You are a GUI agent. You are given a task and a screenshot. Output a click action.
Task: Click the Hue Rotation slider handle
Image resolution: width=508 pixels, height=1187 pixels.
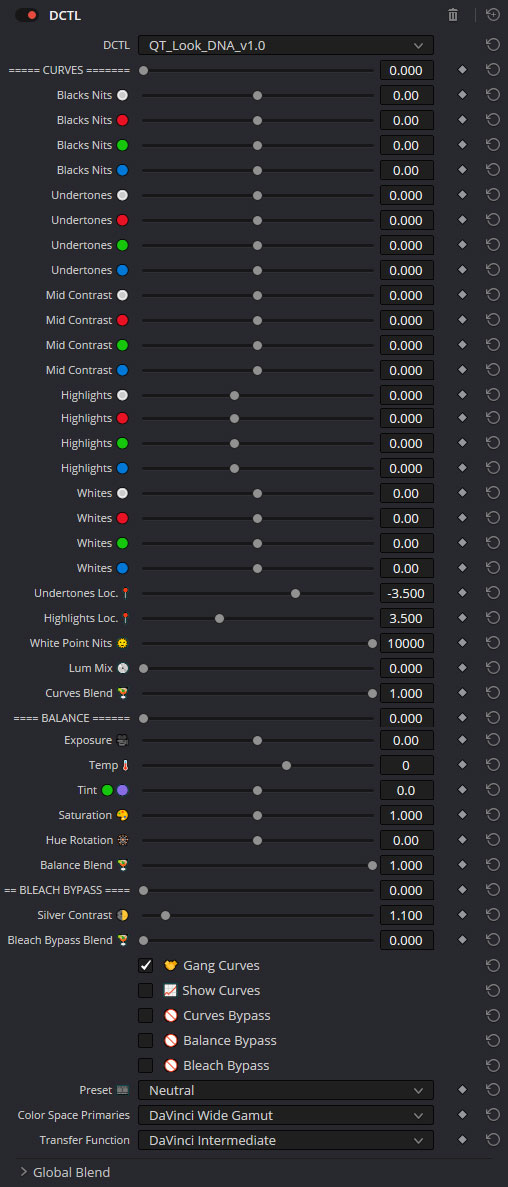[257, 840]
